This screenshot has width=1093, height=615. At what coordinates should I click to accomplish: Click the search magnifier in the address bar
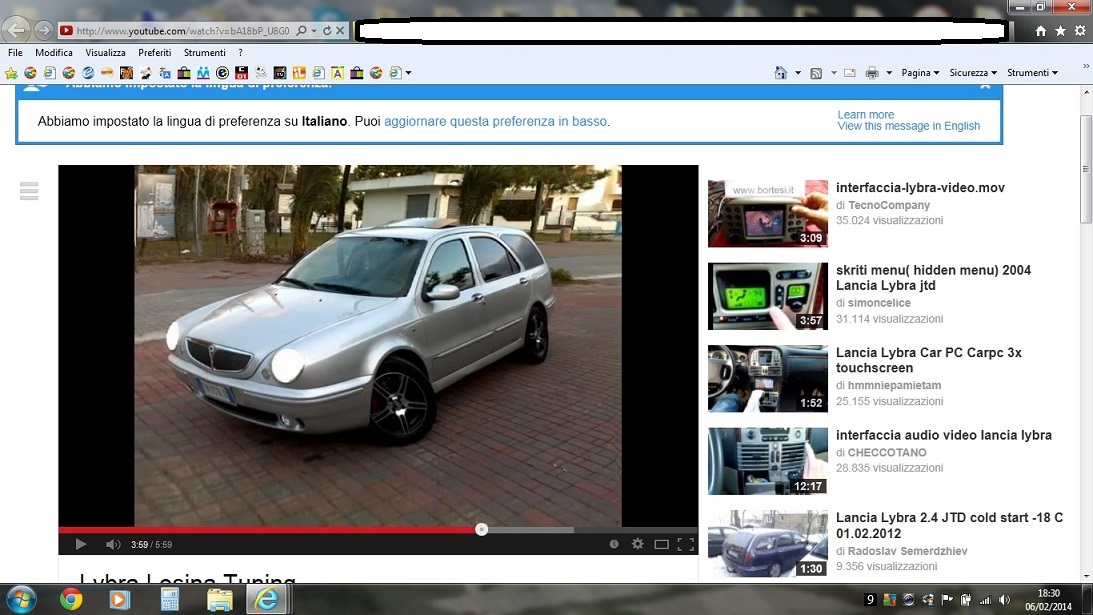pyautogui.click(x=301, y=31)
